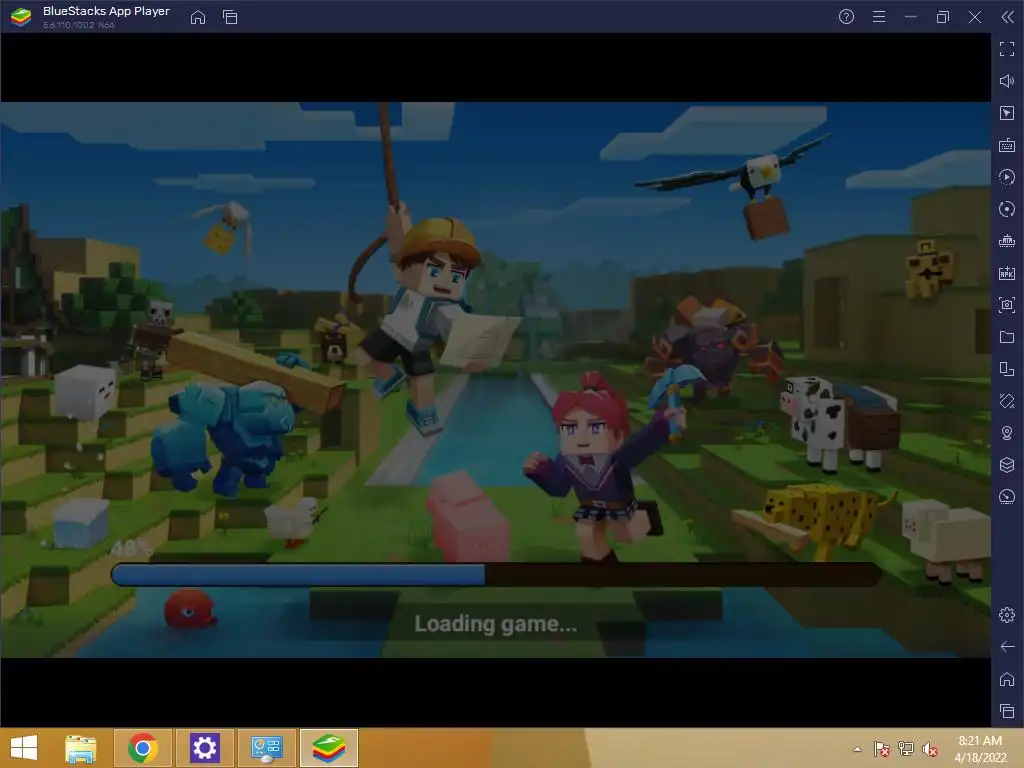The width and height of the screenshot is (1024, 768).
Task: Open network status icon in tray
Action: pos(906,749)
